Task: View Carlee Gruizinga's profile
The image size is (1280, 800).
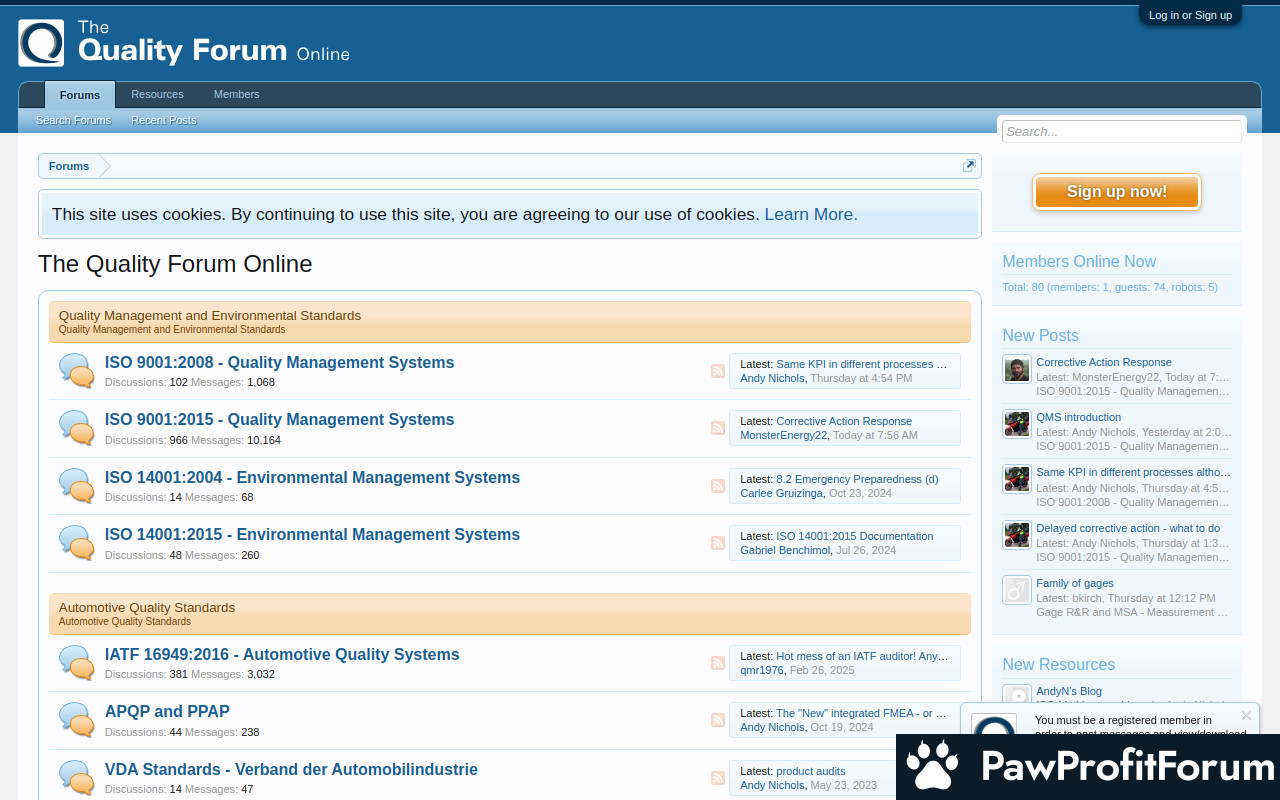Action: click(x=781, y=493)
